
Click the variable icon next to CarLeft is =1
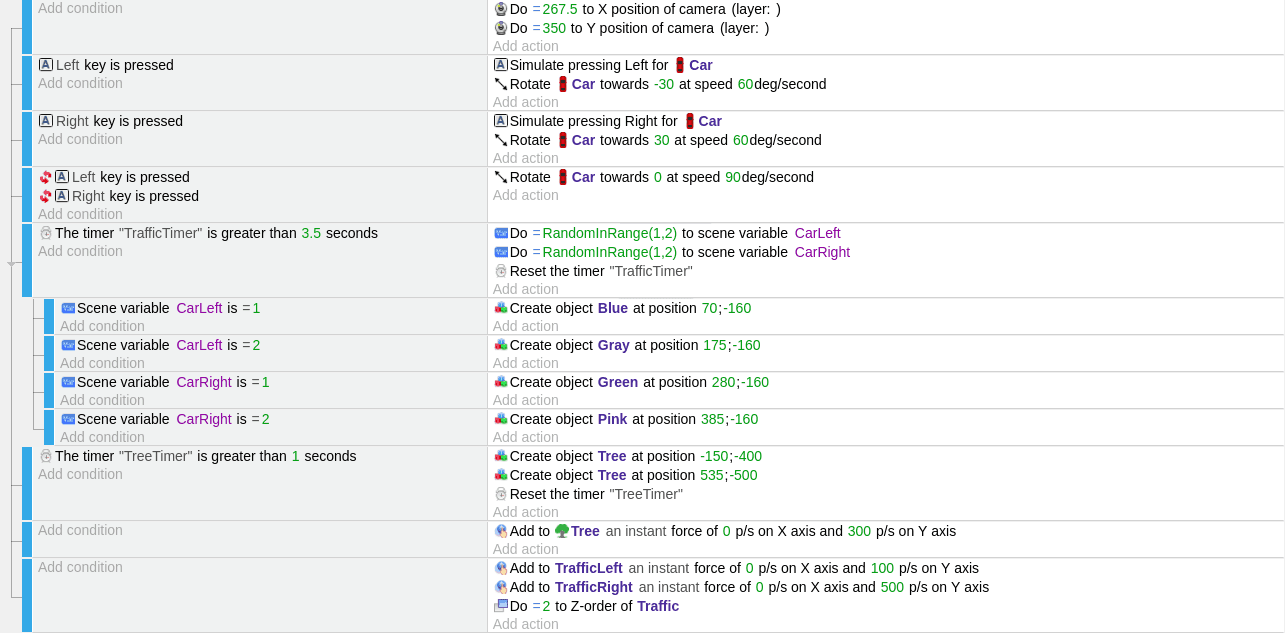[x=68, y=308]
